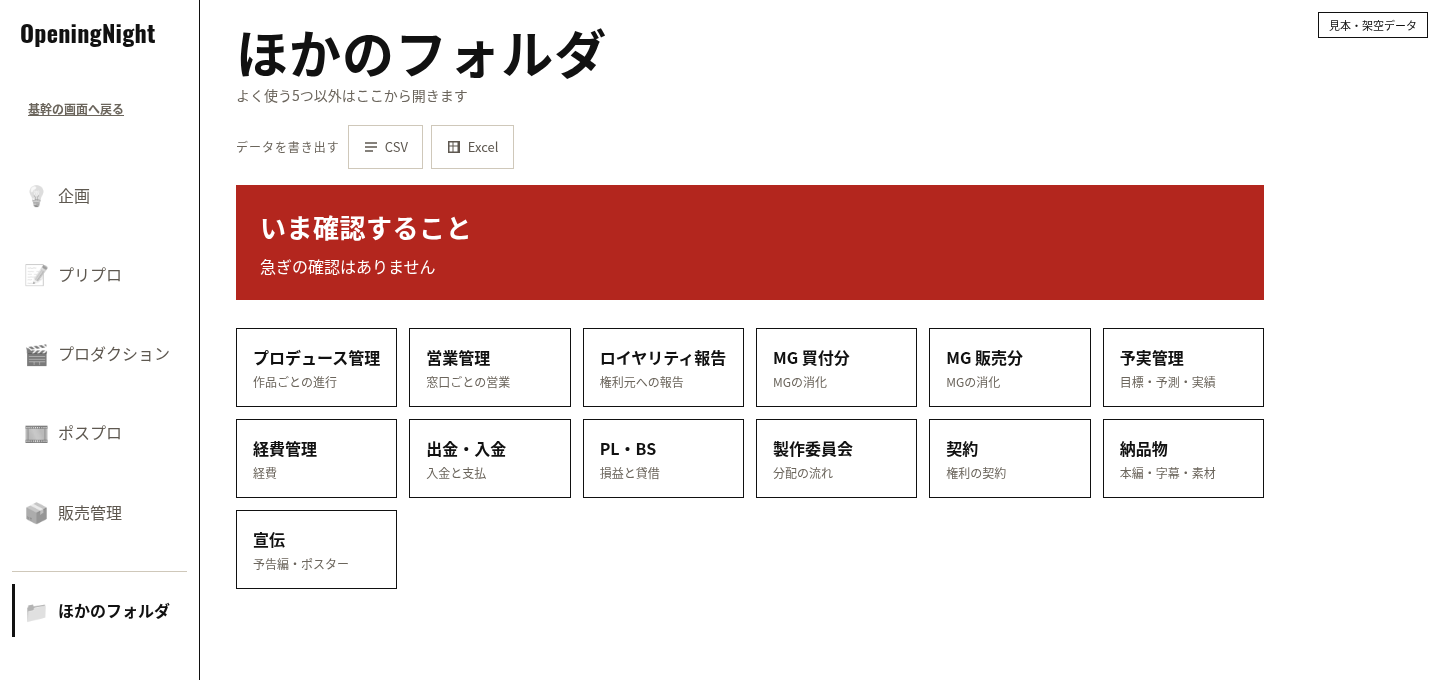Open the 企画 section in sidebar
The image size is (1440, 680).
click(x=99, y=196)
